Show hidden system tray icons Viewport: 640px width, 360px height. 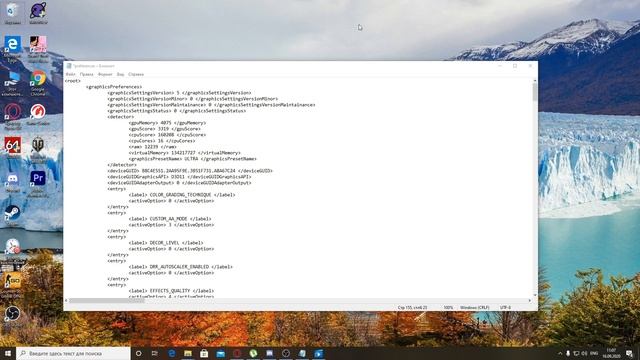click(560, 353)
